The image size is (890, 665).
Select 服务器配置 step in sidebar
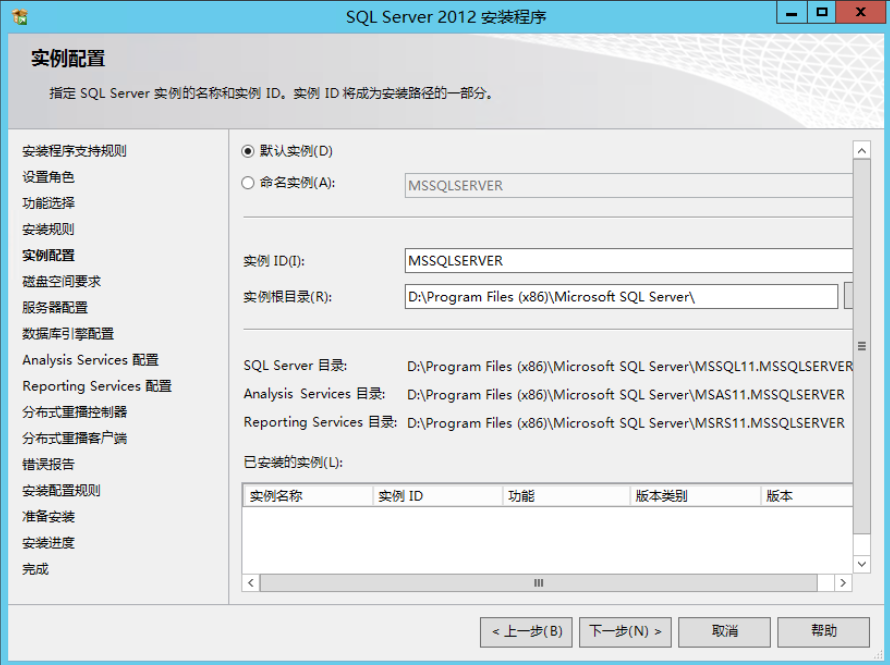click(x=55, y=308)
